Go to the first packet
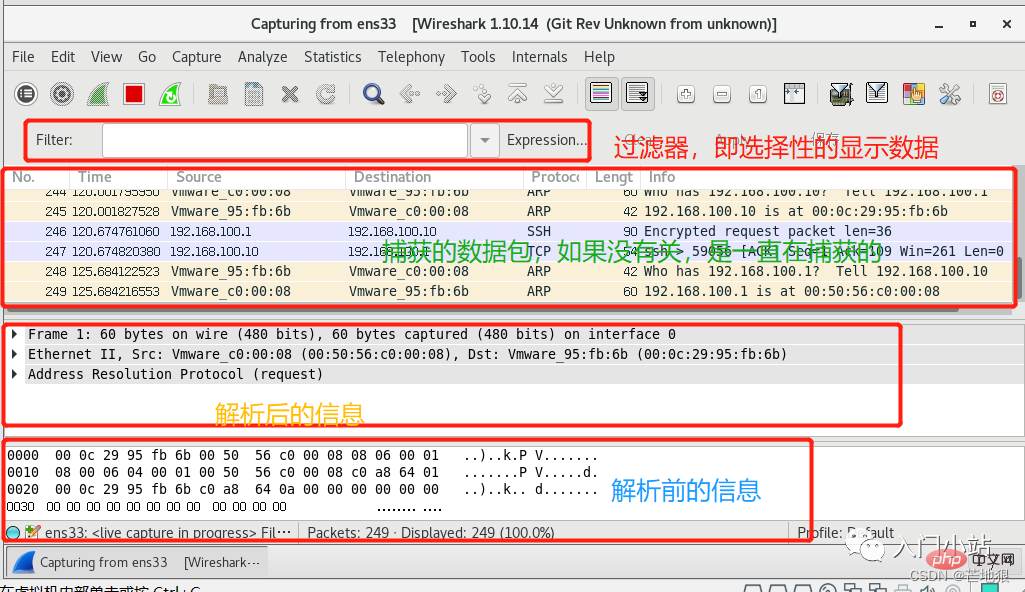Viewport: 1025px width, 592px height. [514, 93]
